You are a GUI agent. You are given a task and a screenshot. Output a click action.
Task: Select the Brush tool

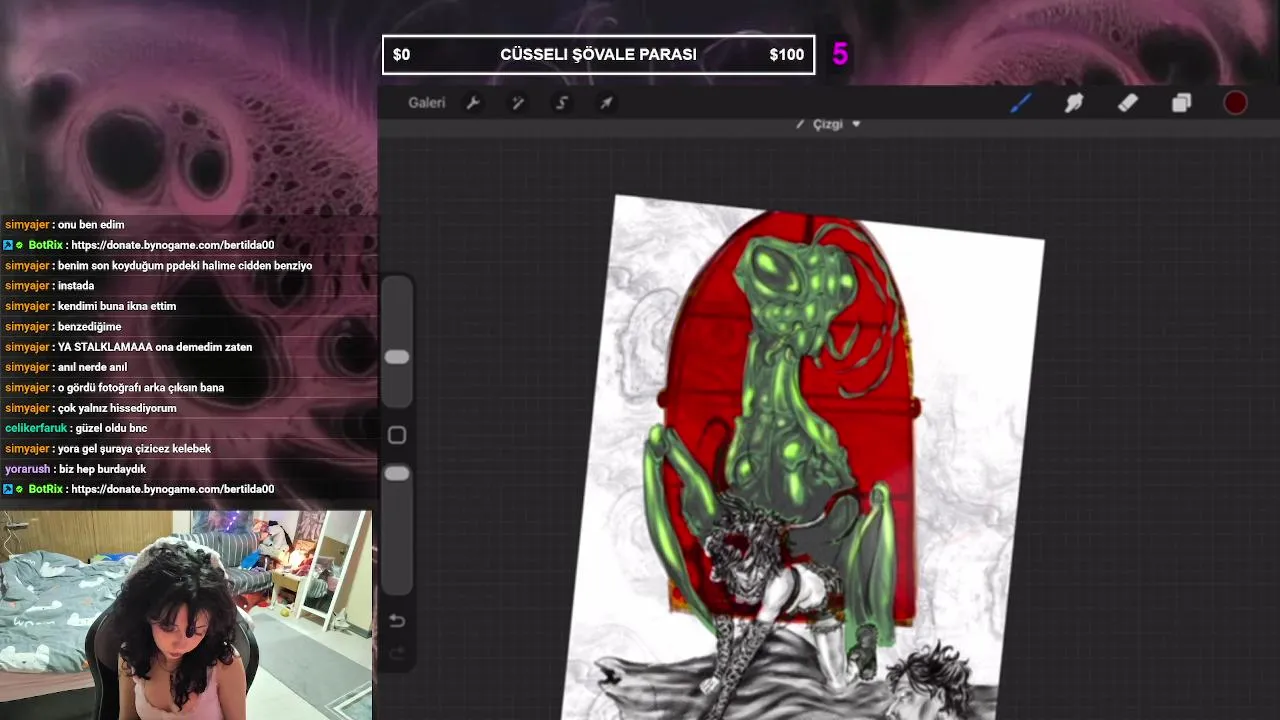pos(1020,103)
